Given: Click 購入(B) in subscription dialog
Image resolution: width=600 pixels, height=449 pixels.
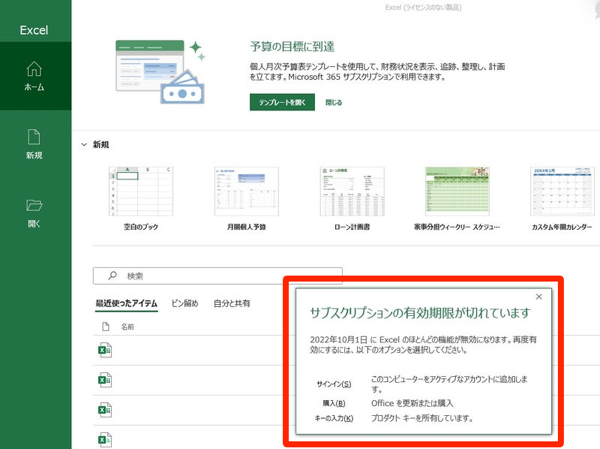Looking at the screenshot, I should pos(334,403).
